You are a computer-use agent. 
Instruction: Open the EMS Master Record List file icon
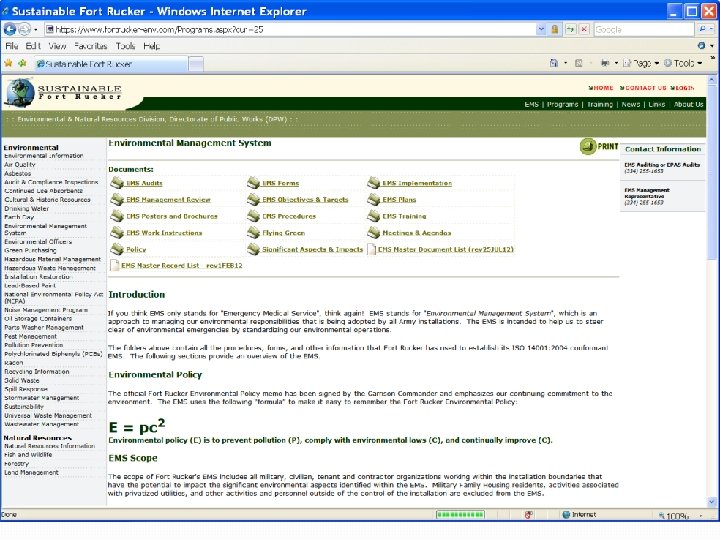coord(114,265)
